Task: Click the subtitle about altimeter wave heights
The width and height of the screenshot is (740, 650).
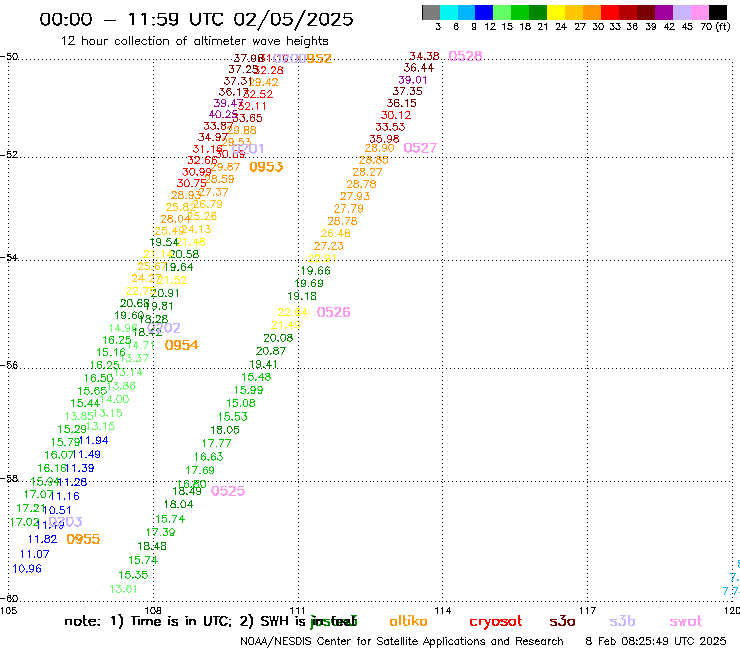Action: click(194, 41)
